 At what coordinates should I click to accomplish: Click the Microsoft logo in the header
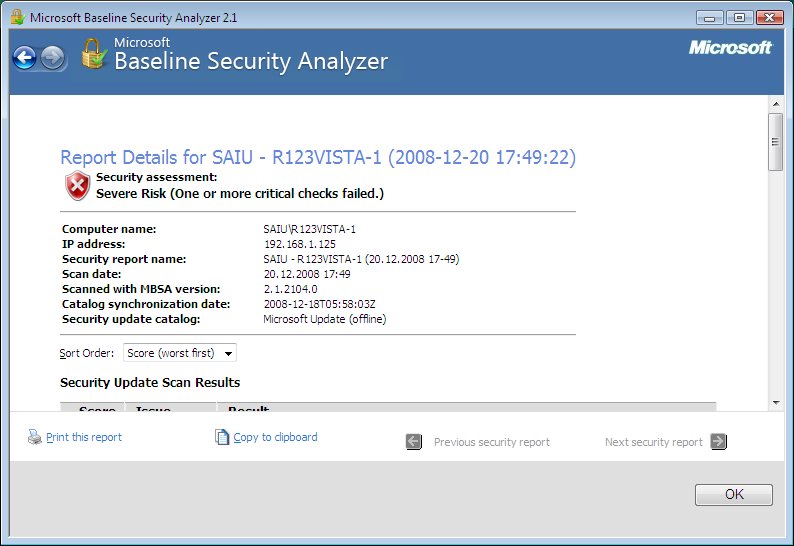tap(730, 48)
